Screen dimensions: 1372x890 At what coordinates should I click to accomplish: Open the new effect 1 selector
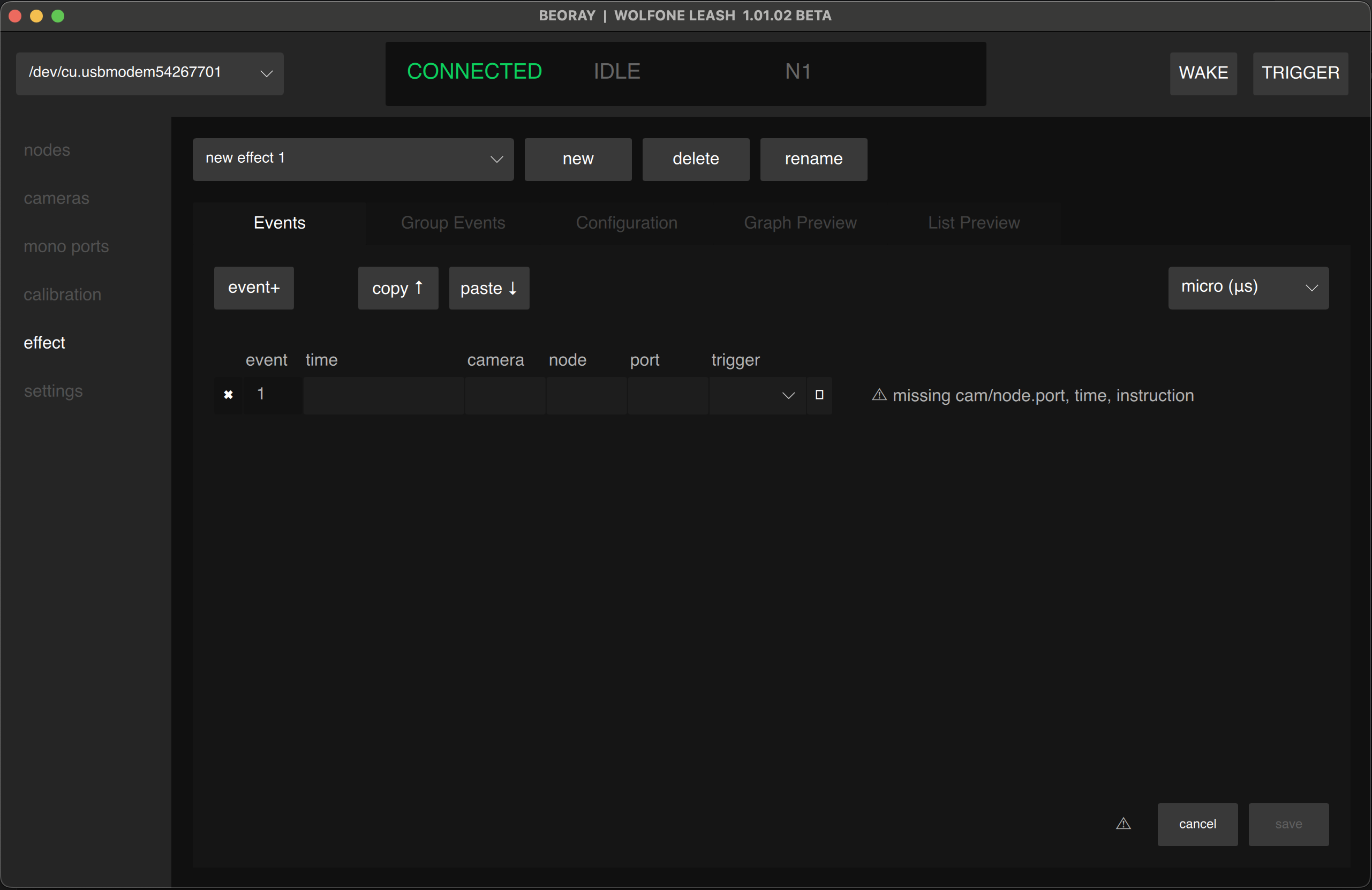pos(353,159)
